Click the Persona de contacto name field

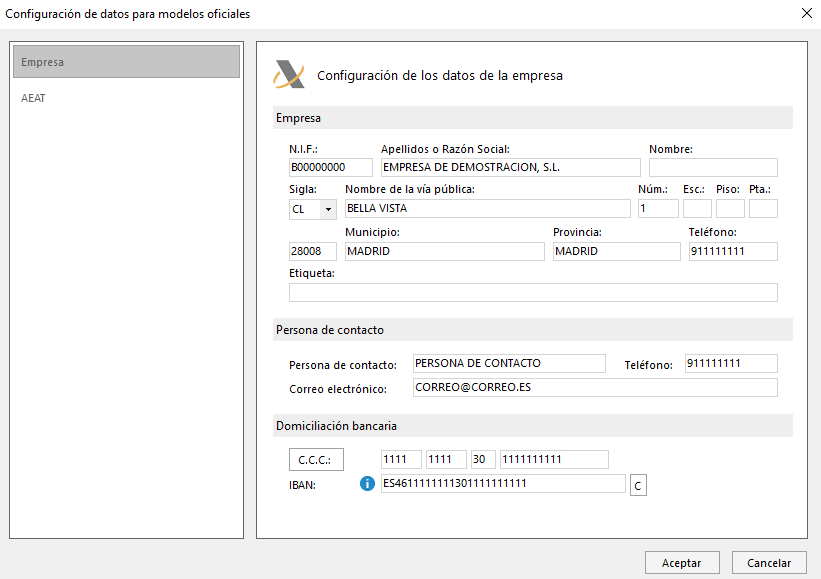[509, 363]
